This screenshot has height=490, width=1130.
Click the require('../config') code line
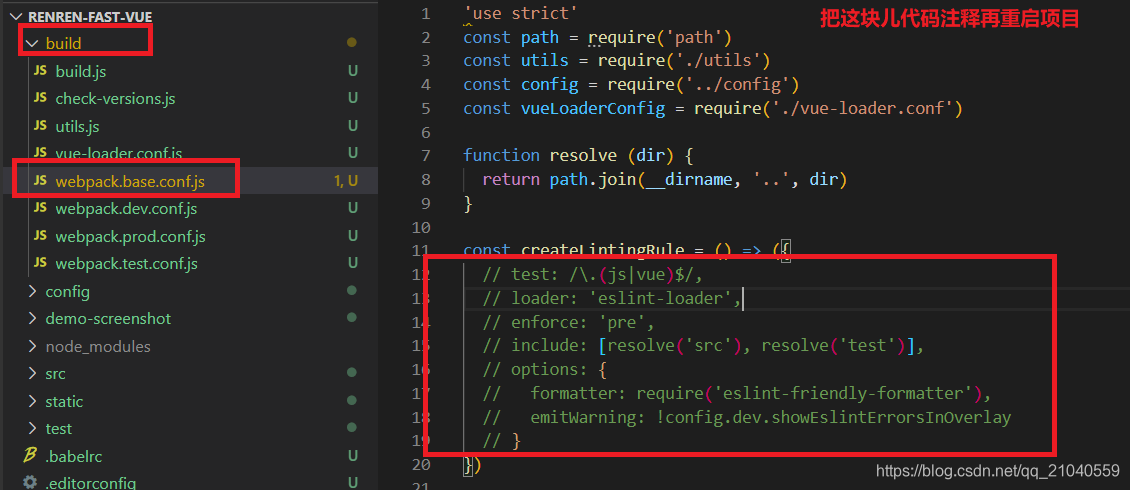[631, 85]
